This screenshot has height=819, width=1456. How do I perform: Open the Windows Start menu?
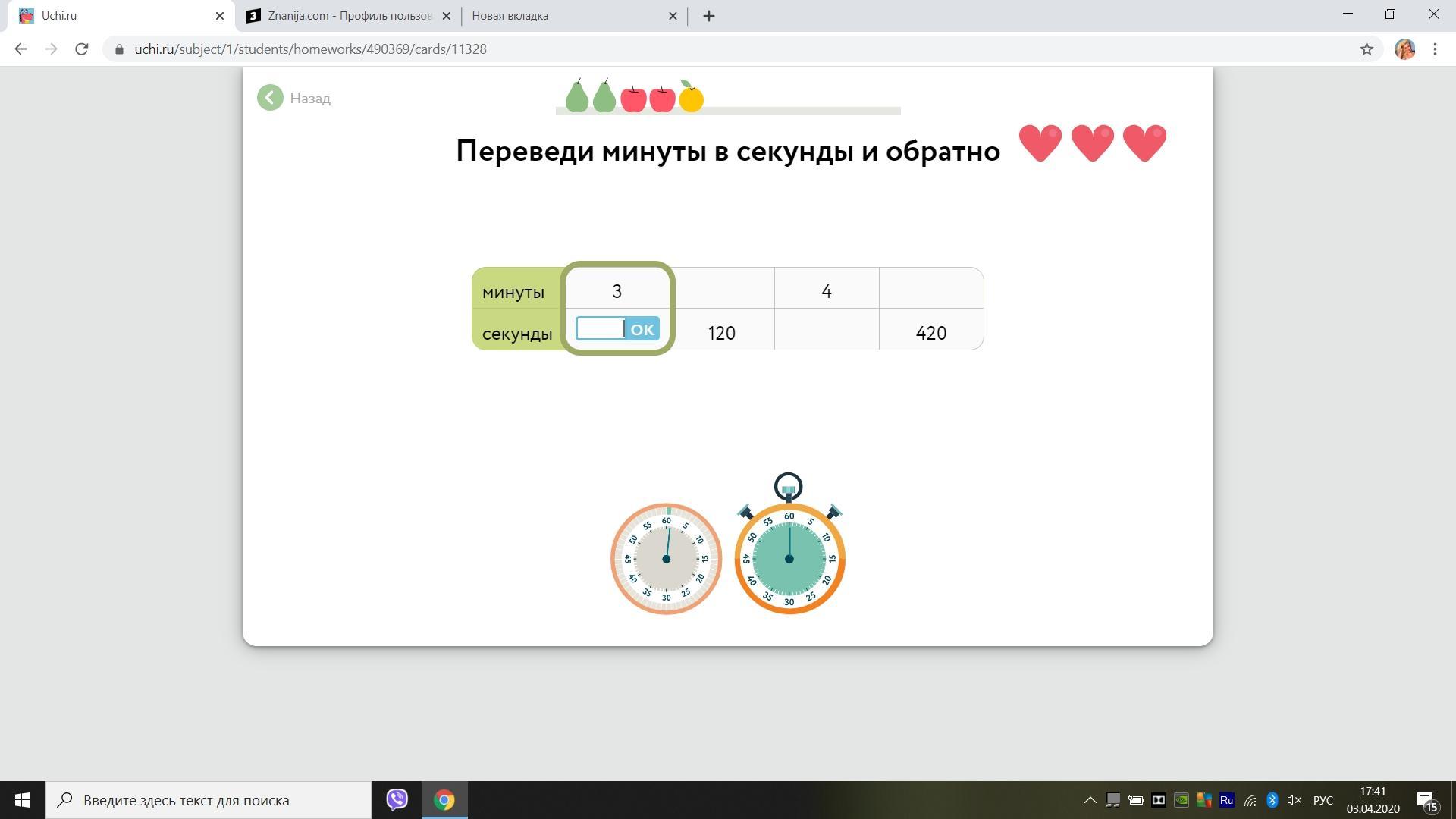point(23,800)
